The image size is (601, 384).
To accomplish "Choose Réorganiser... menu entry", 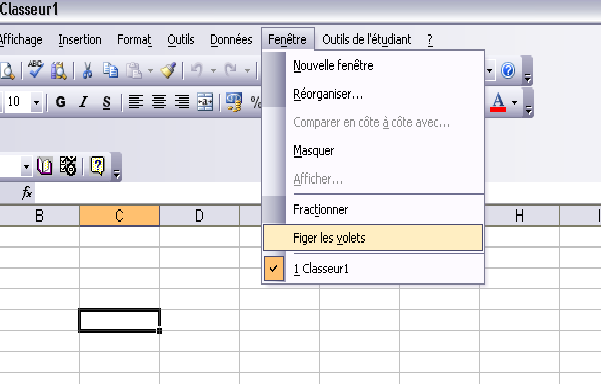I will click(x=373, y=94).
